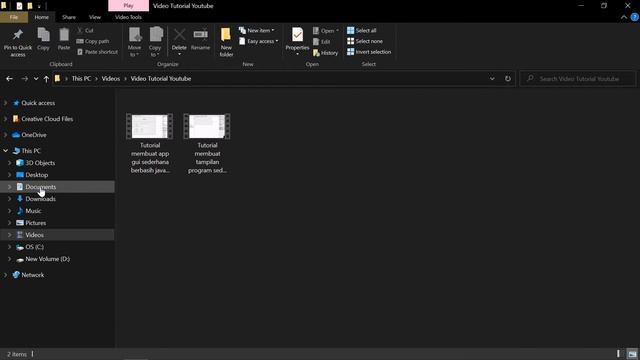Click This PC in the address bar
Viewport: 640px width, 360px height.
[81, 78]
